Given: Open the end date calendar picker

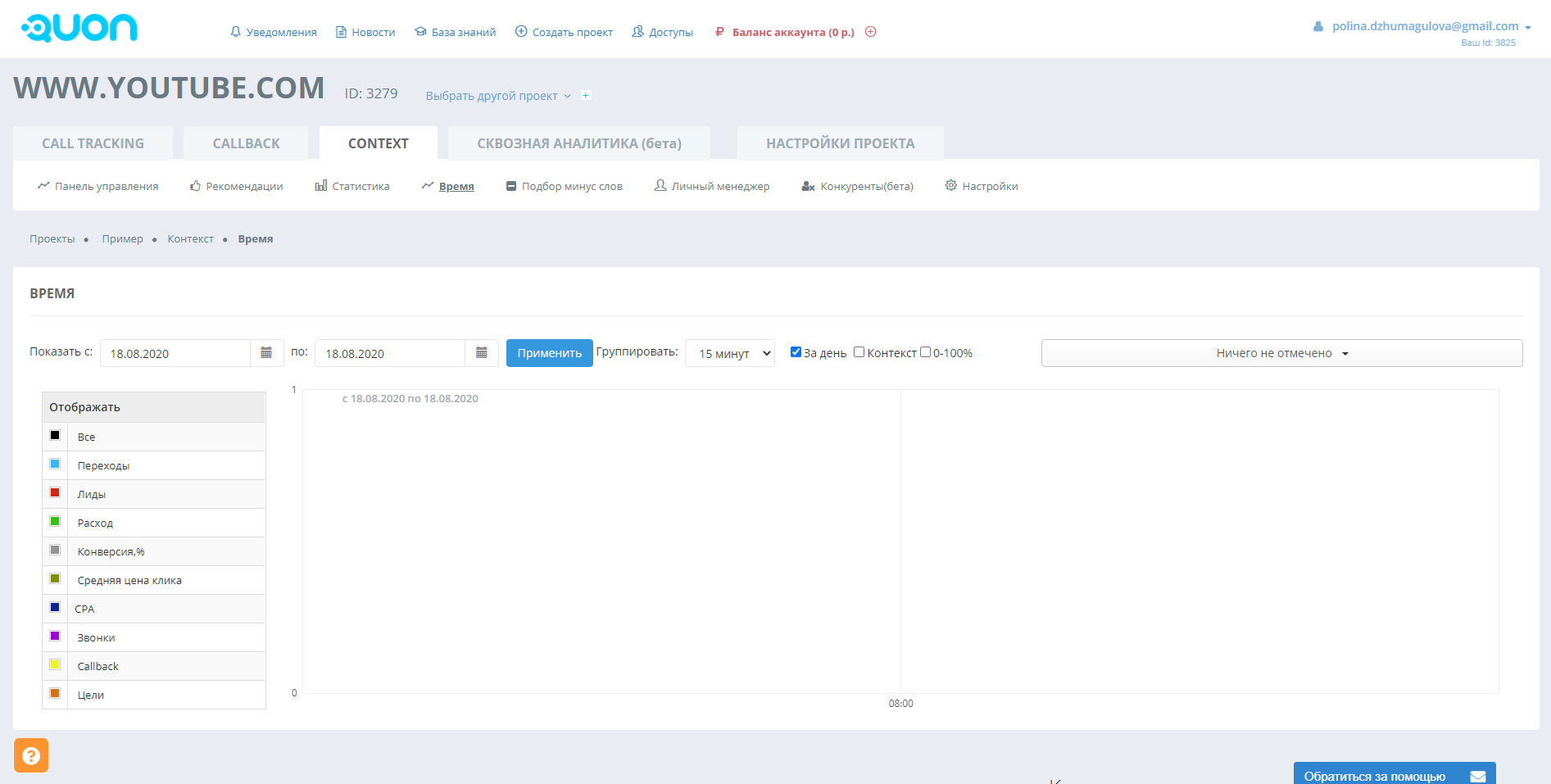Looking at the screenshot, I should 482,353.
